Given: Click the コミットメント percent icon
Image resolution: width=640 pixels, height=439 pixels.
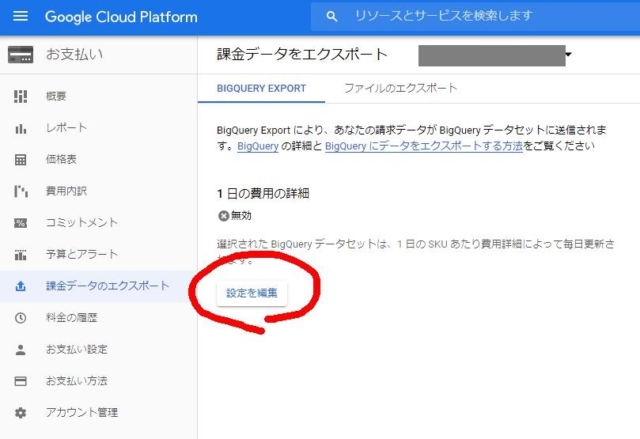Looking at the screenshot, I should tap(20, 223).
